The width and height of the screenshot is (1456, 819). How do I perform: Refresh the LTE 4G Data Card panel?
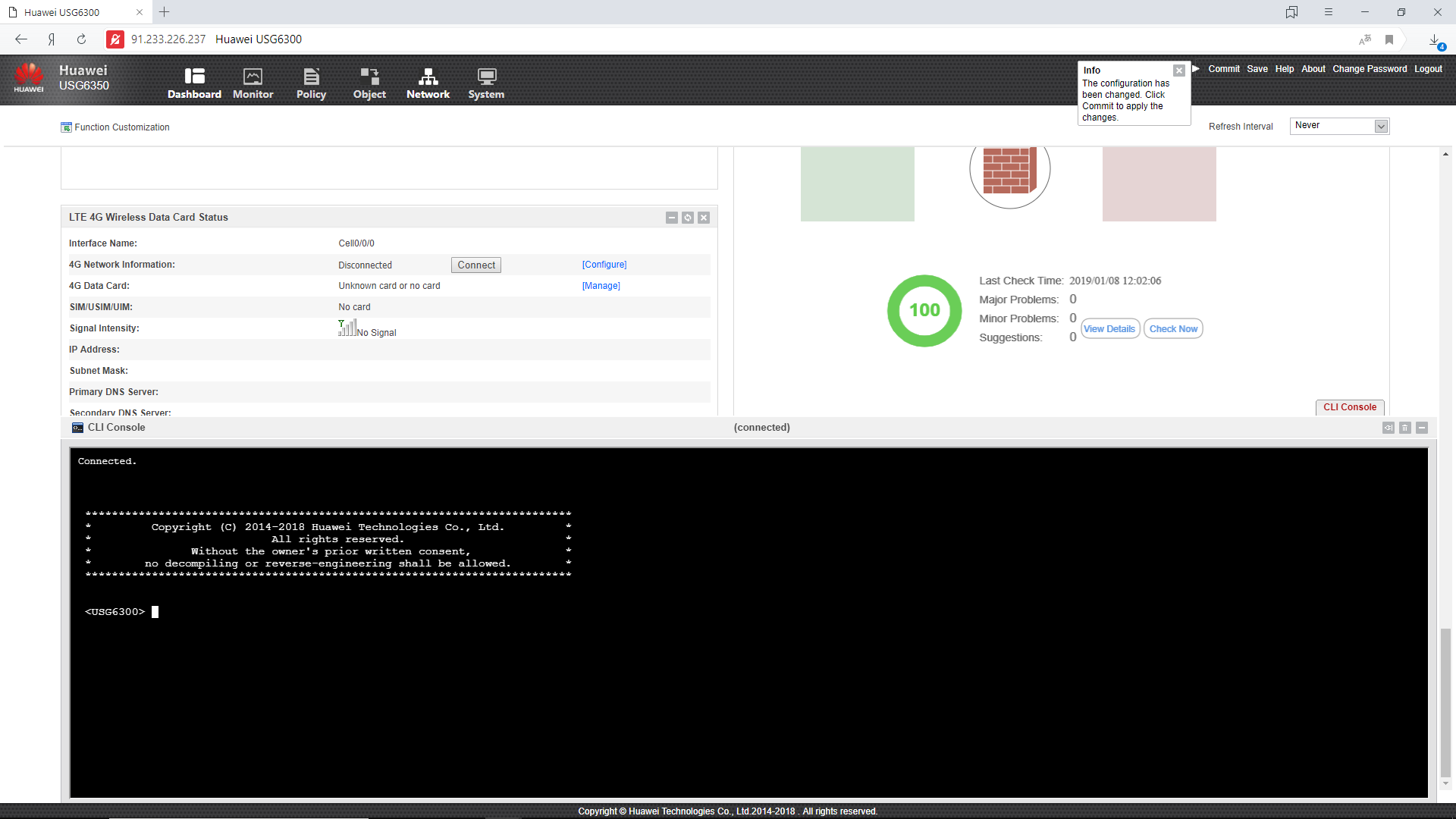click(x=688, y=218)
